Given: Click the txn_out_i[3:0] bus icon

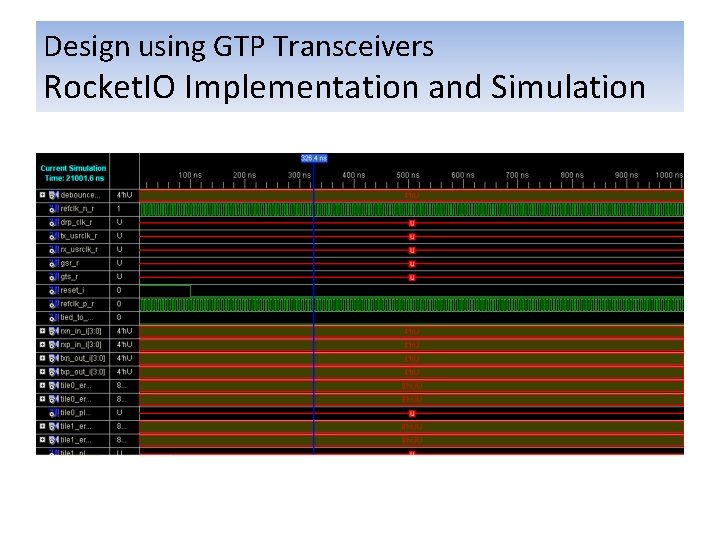Looking at the screenshot, I should (x=54, y=359).
